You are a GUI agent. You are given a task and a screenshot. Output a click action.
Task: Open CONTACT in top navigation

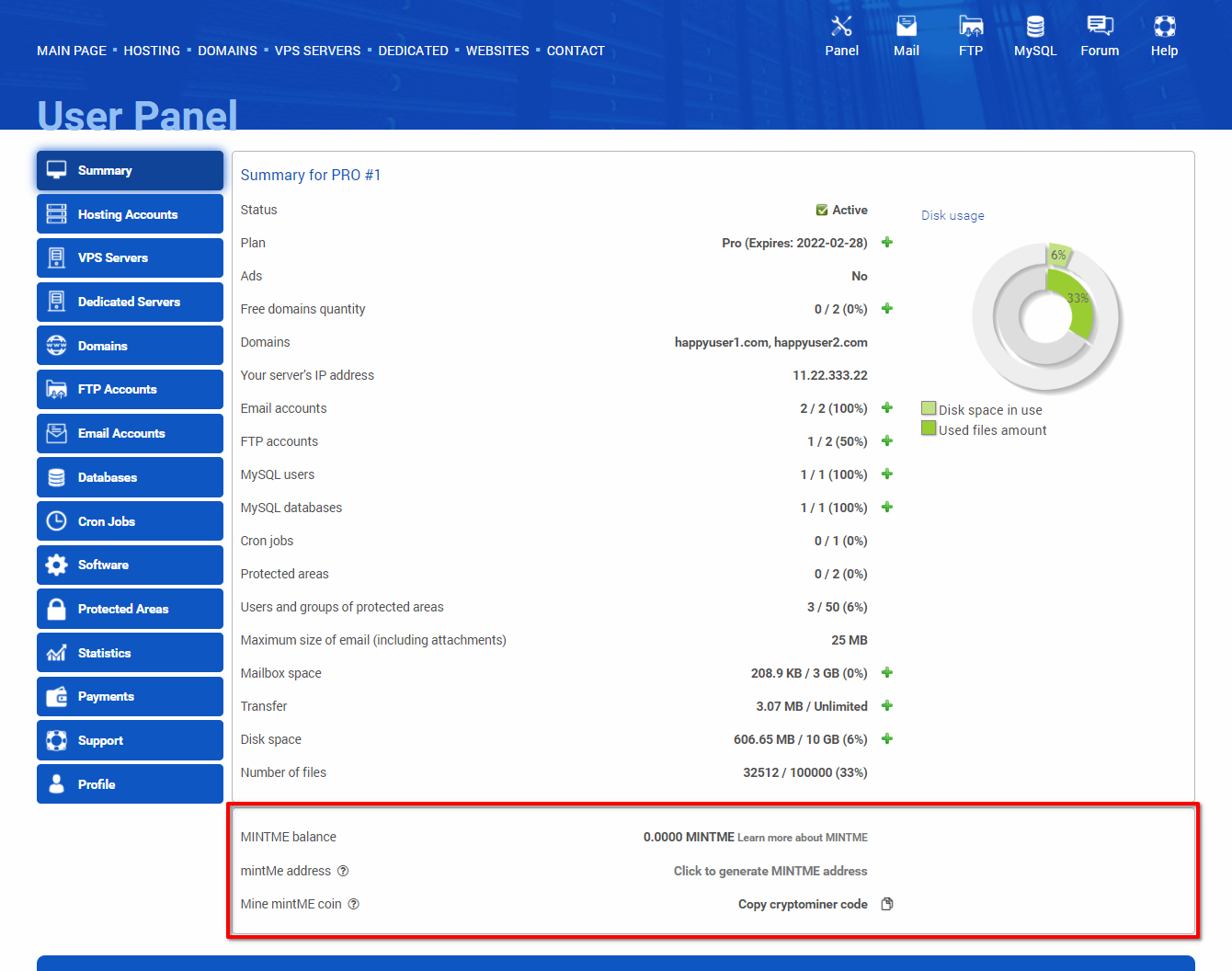(x=576, y=51)
